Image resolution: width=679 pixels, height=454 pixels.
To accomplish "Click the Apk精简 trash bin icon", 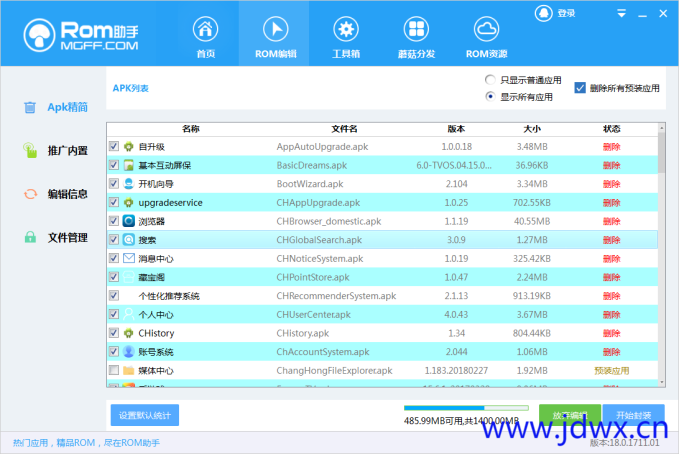I will [x=30, y=107].
